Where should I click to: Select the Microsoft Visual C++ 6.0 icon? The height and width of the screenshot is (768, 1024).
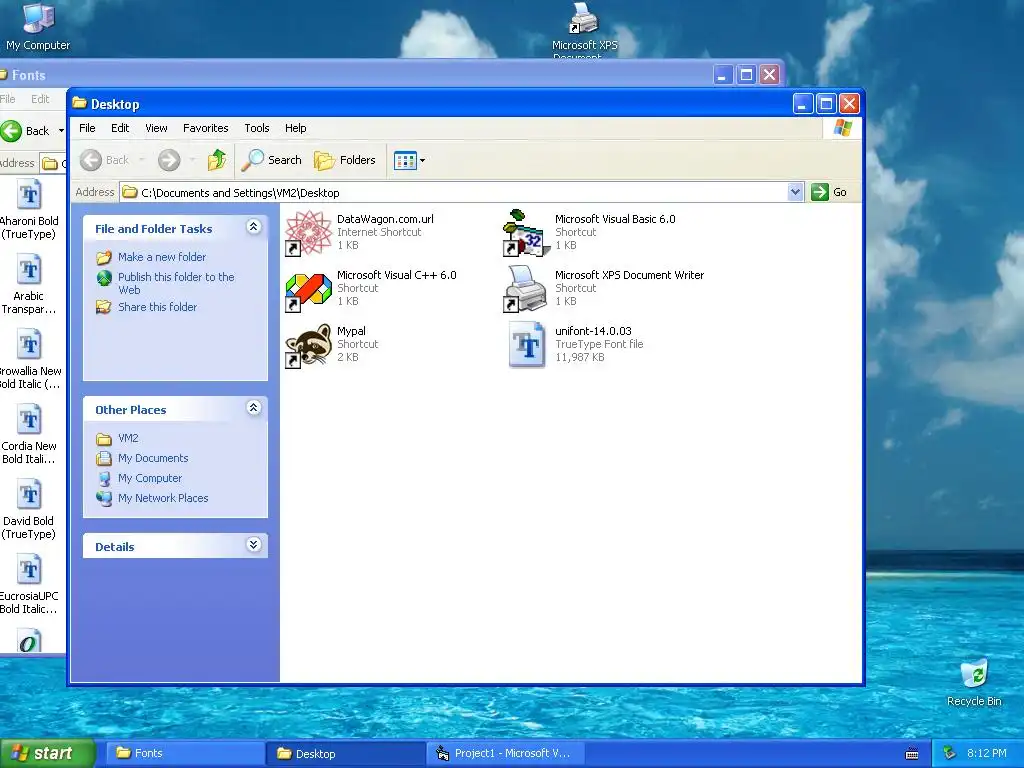tap(308, 289)
